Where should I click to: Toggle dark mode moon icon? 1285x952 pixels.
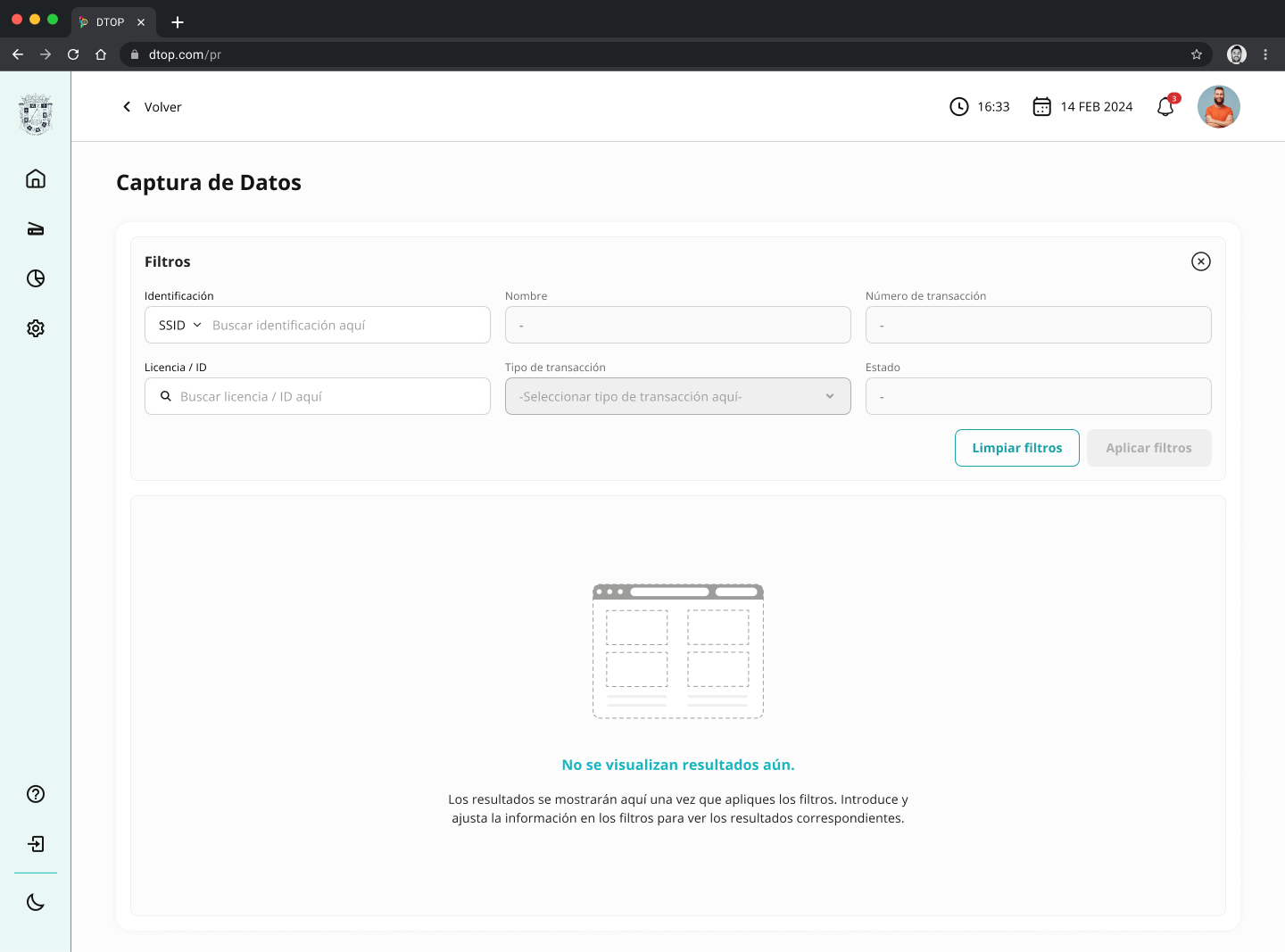click(x=36, y=902)
